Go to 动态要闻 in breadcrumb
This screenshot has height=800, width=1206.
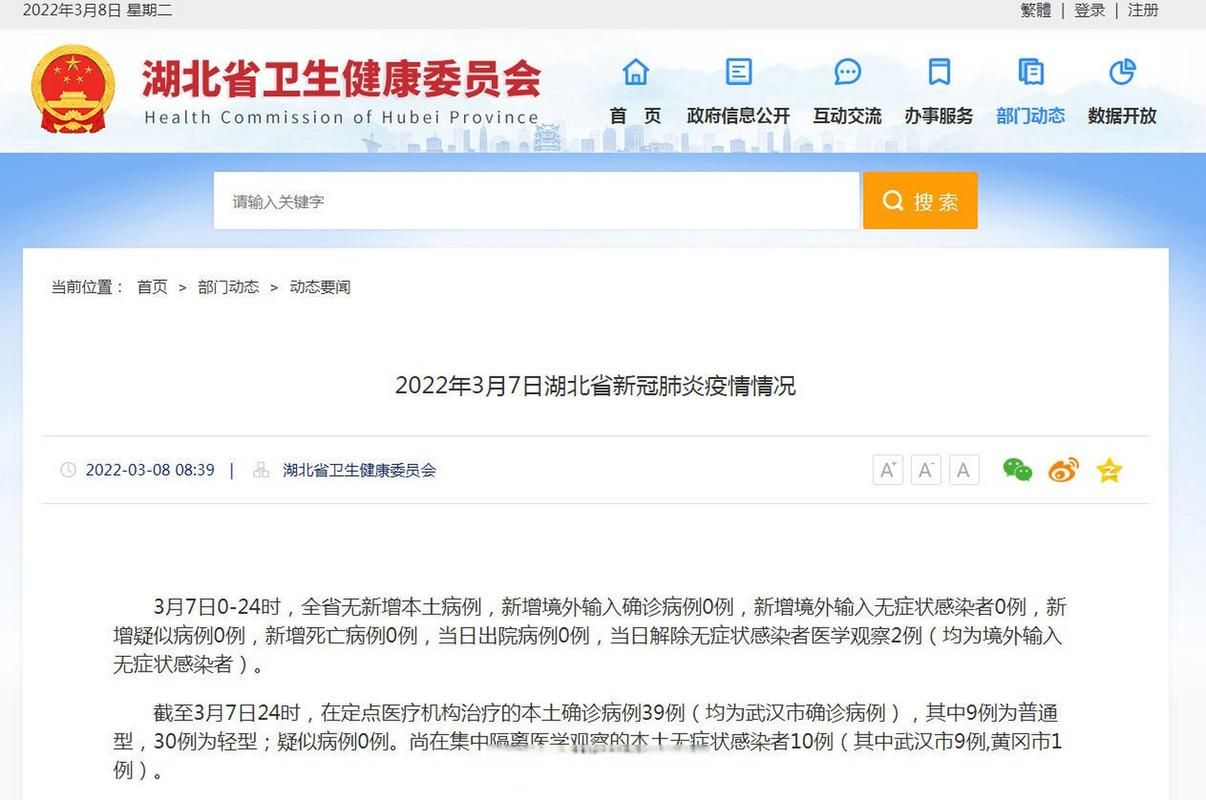pyautogui.click(x=320, y=287)
